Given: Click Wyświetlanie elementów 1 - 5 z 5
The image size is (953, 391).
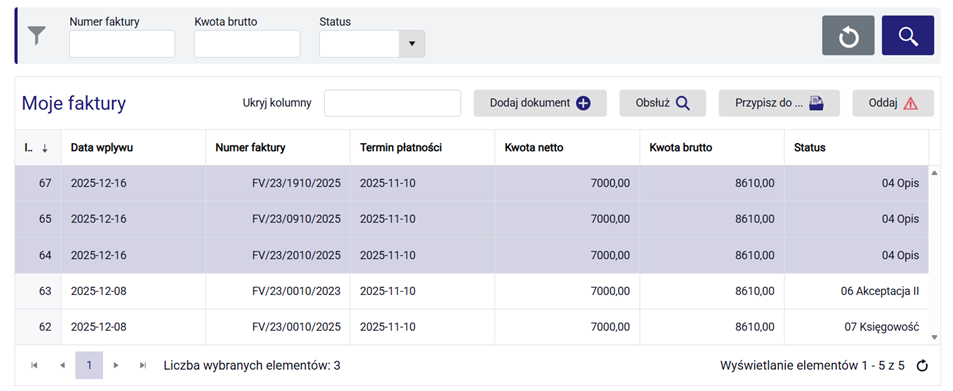Looking at the screenshot, I should [x=813, y=365].
